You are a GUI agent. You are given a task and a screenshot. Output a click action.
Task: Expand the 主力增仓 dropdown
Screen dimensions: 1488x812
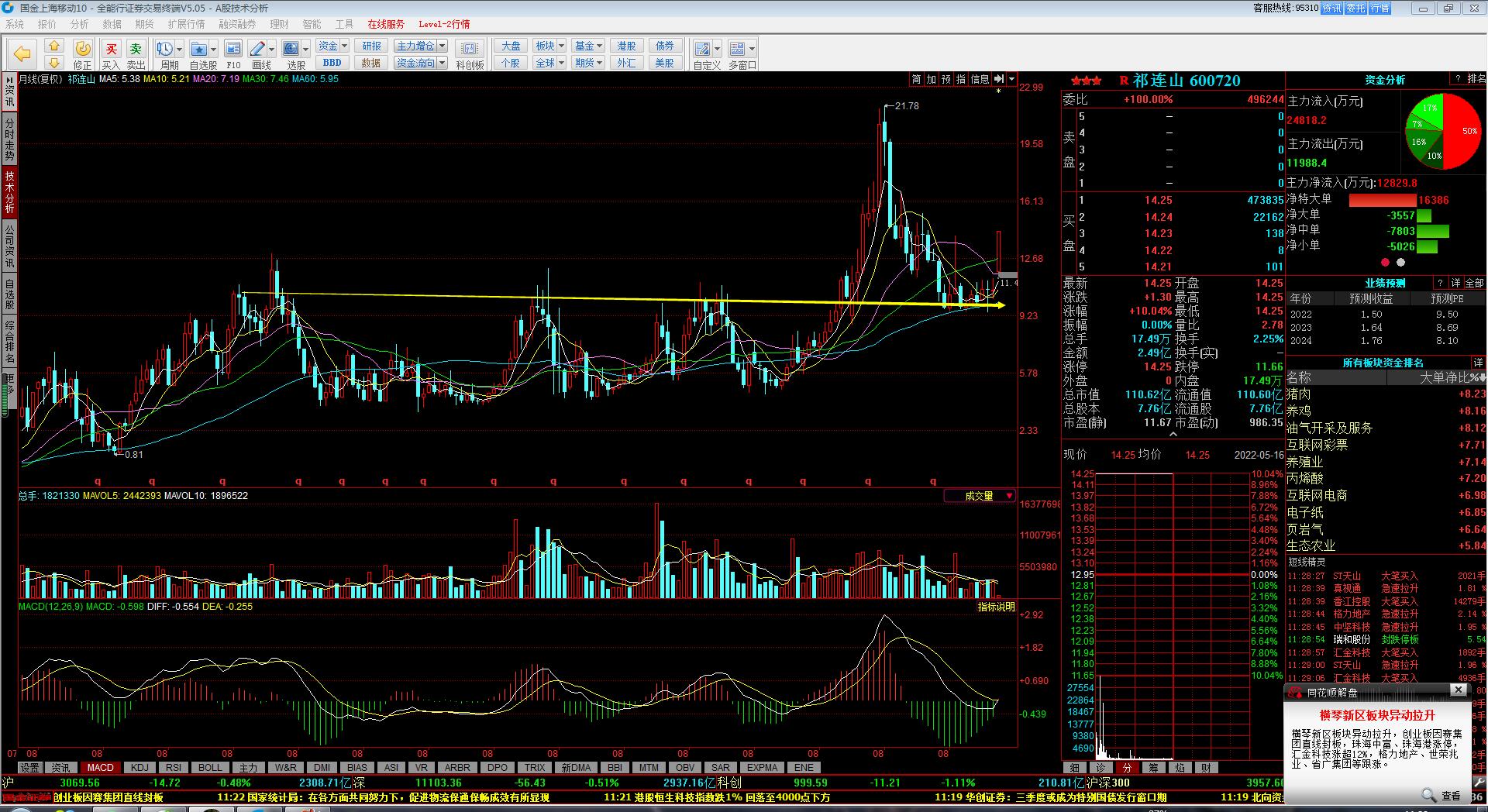442,46
